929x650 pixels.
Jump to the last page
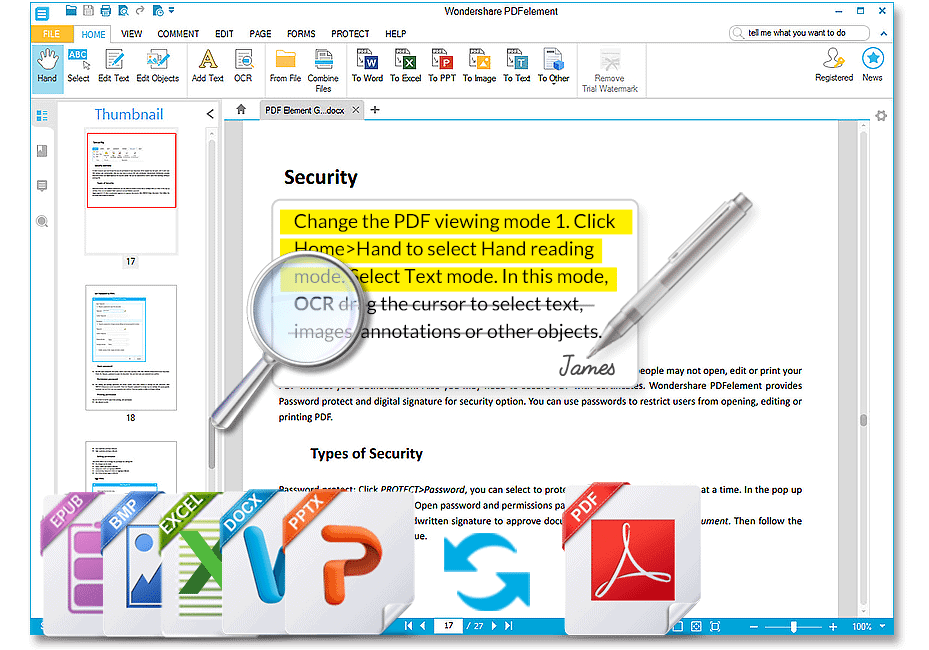(508, 626)
